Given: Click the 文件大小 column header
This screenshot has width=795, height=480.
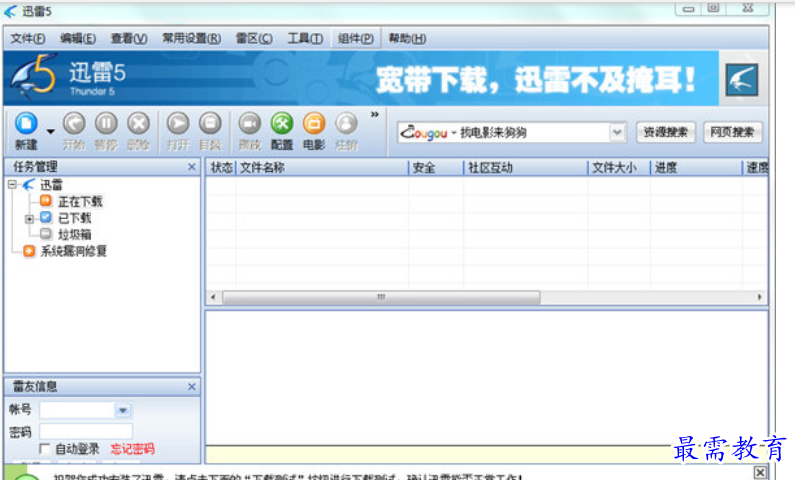Looking at the screenshot, I should click(x=619, y=168).
